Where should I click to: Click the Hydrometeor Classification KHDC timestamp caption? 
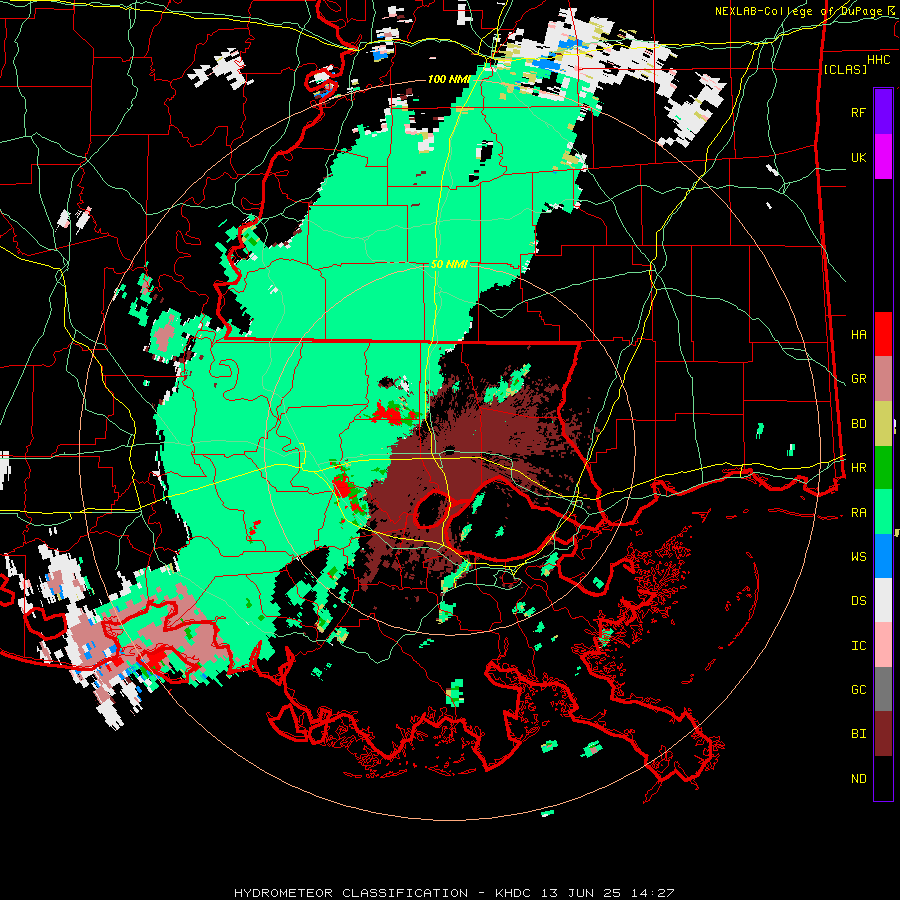point(454,893)
